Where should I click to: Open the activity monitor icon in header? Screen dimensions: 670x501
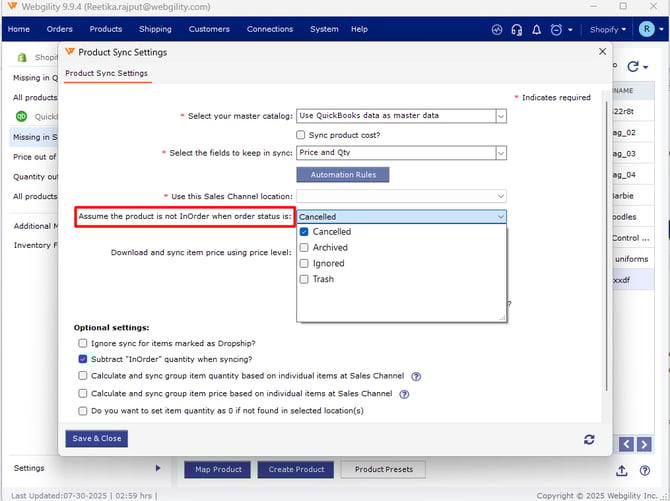497,29
